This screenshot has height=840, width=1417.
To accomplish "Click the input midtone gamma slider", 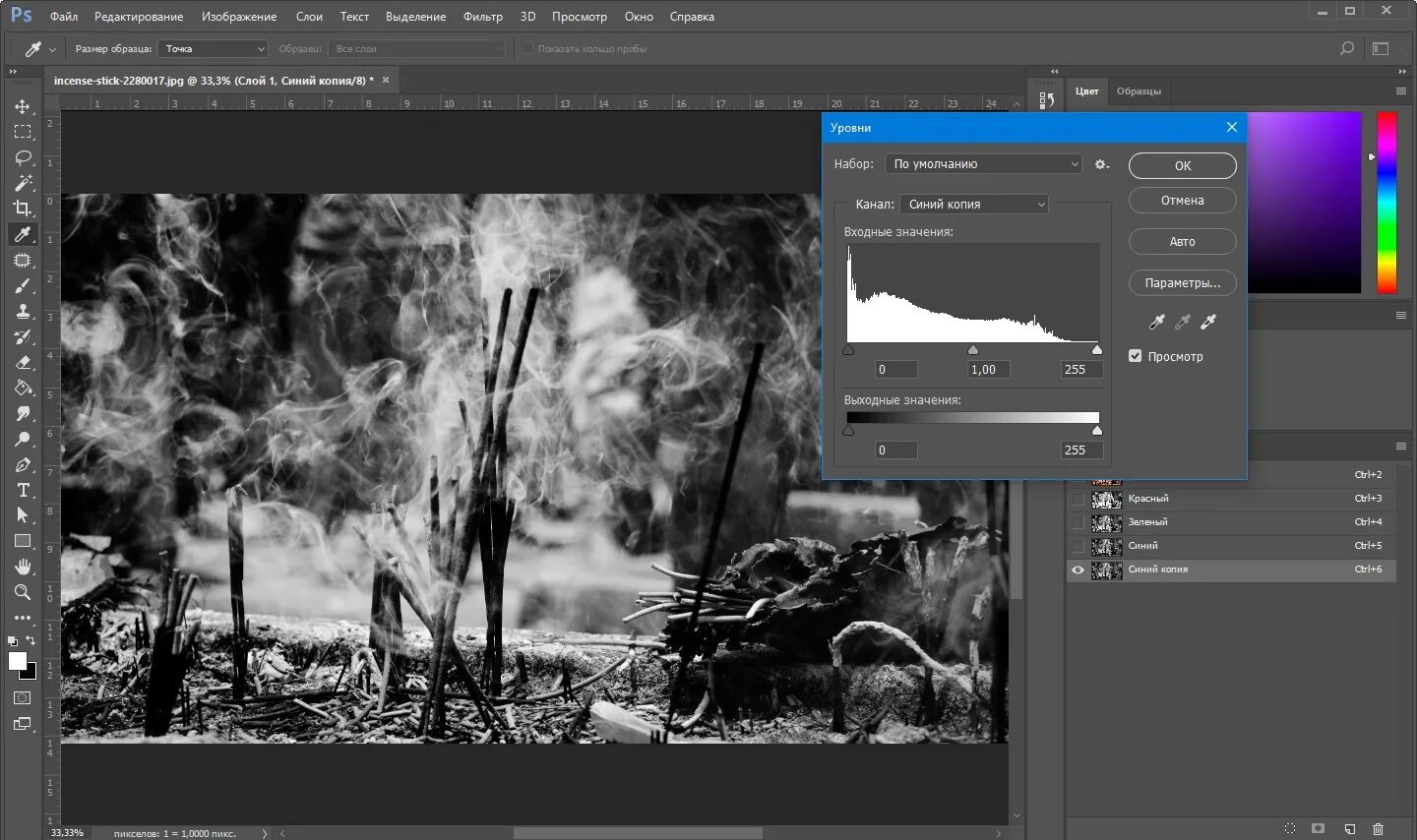I will coord(973,350).
